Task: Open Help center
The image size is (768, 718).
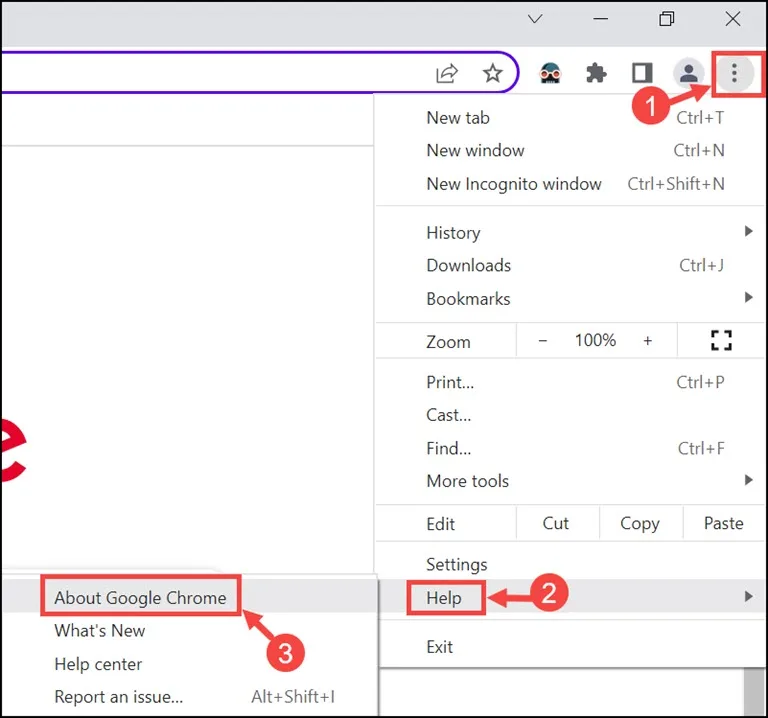Action: click(x=190, y=664)
